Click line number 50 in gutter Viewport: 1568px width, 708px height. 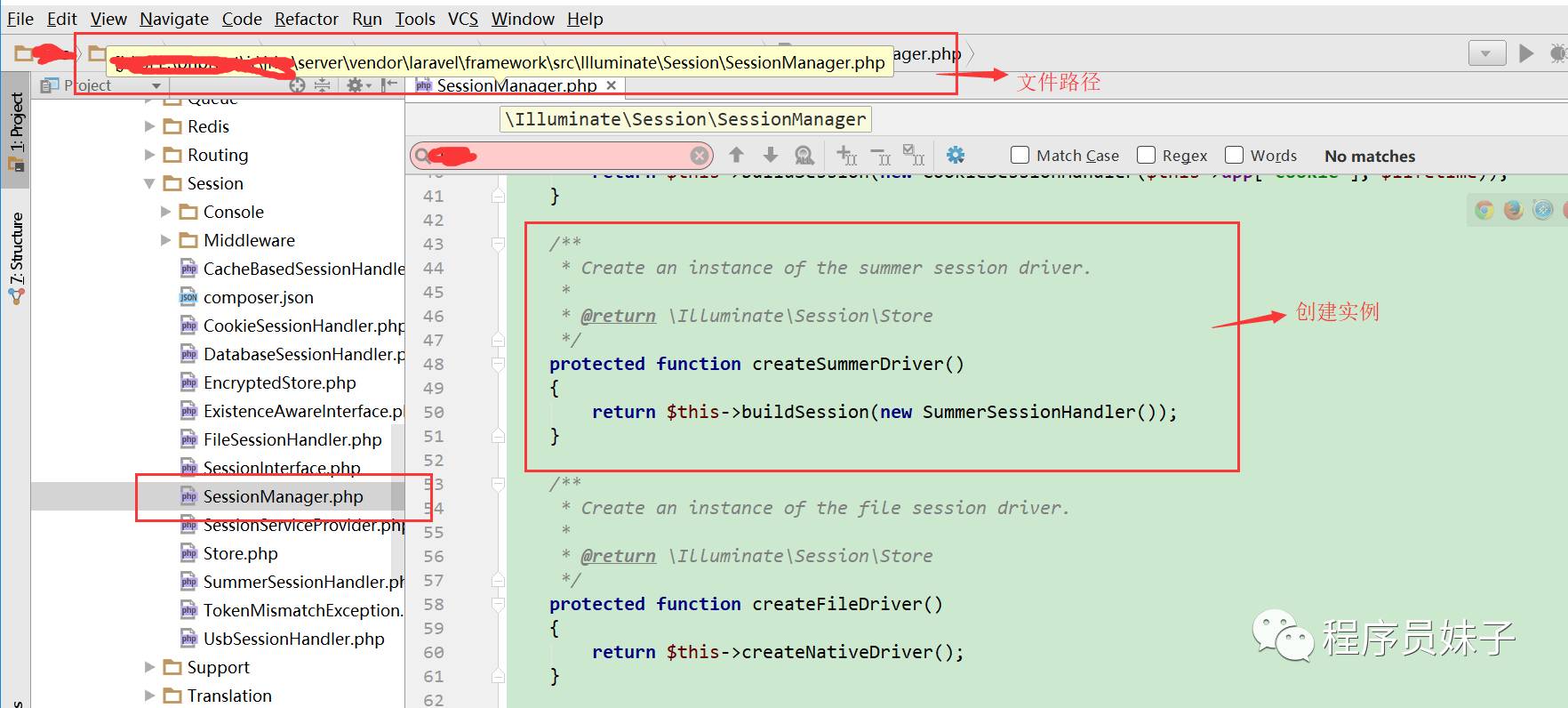[x=434, y=412]
